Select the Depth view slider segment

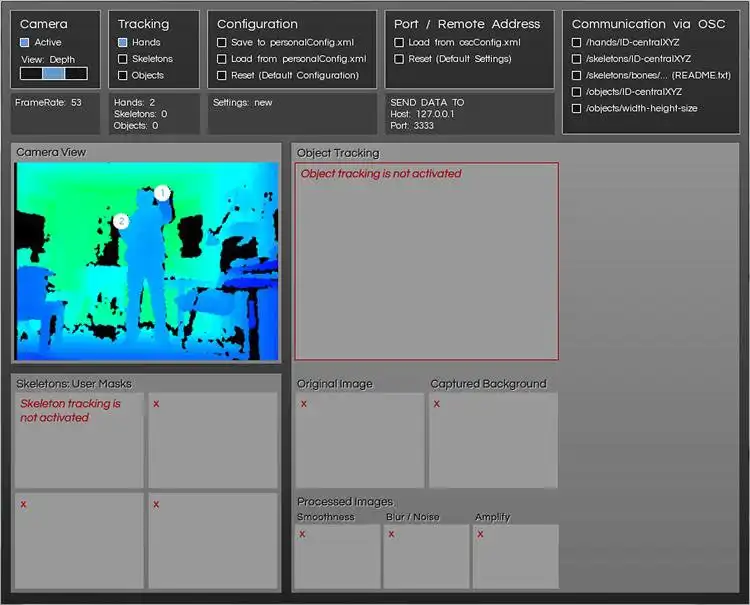coord(54,73)
